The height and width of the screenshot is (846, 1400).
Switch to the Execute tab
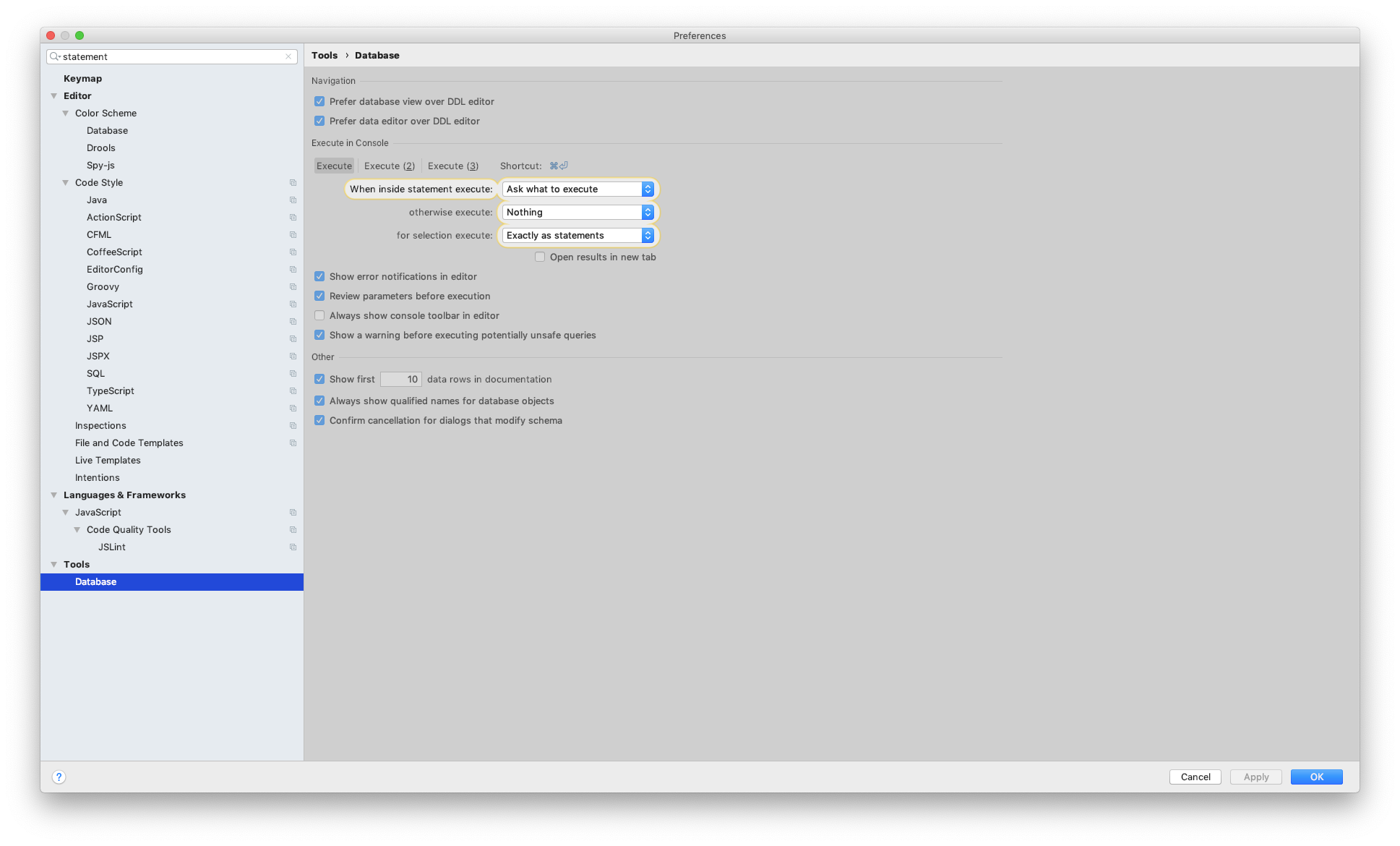click(334, 166)
